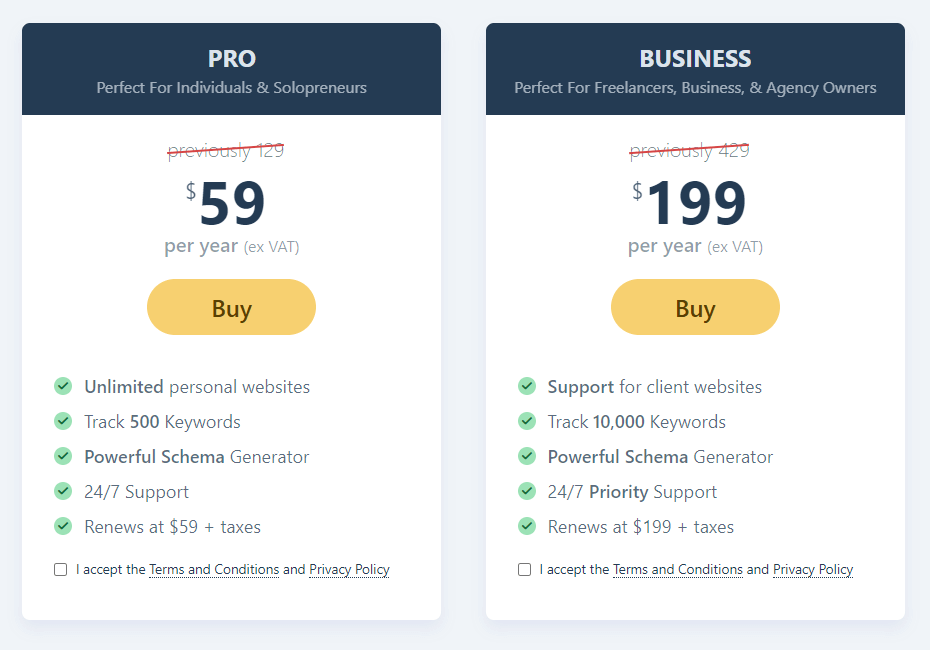The image size is (930, 650).
Task: Click checkmark icon beside Renews at $59
Action: [x=63, y=526]
